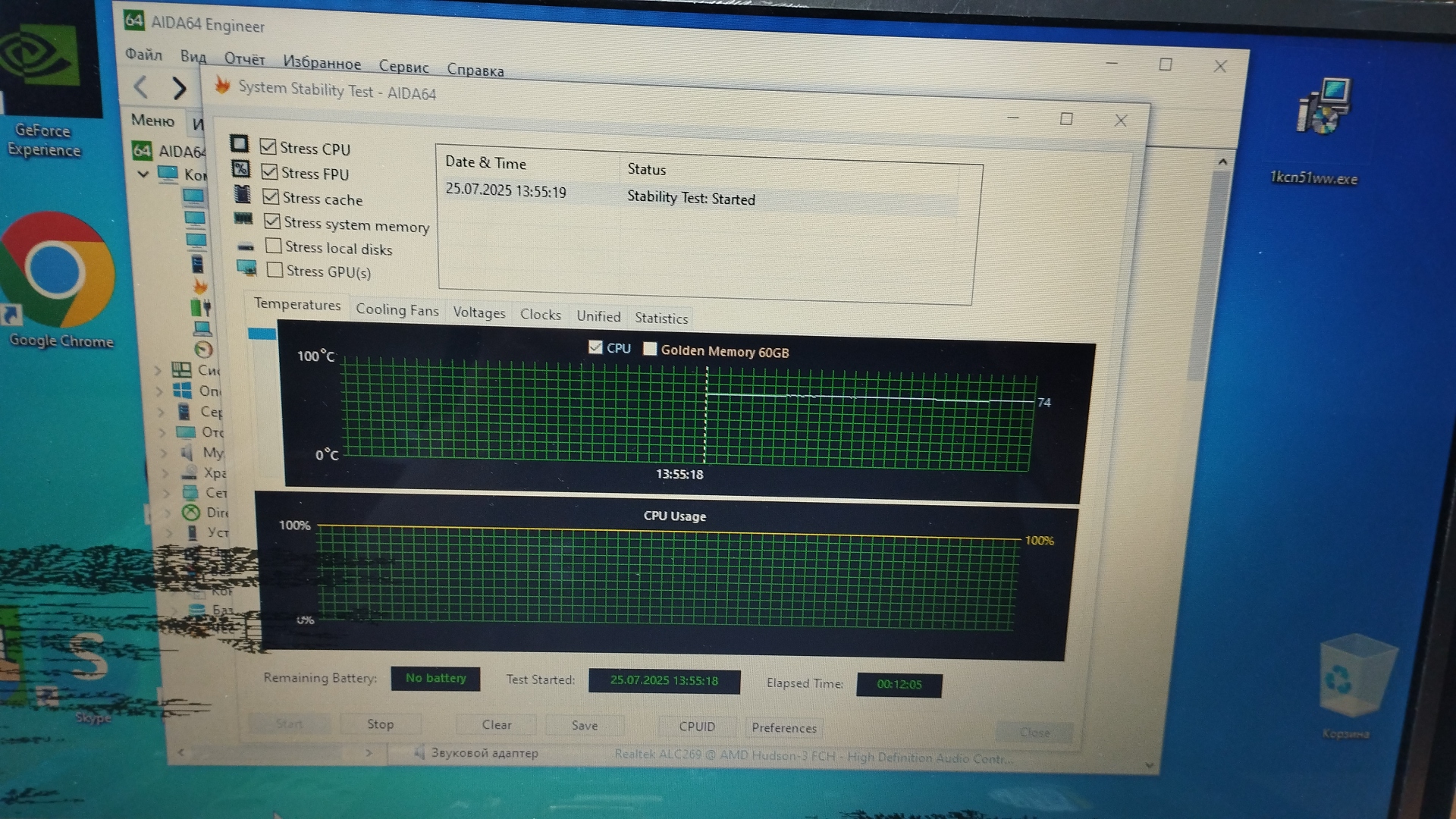This screenshot has width=1456, height=819.
Task: Click the forward navigation arrow in AIDA64
Action: [179, 89]
